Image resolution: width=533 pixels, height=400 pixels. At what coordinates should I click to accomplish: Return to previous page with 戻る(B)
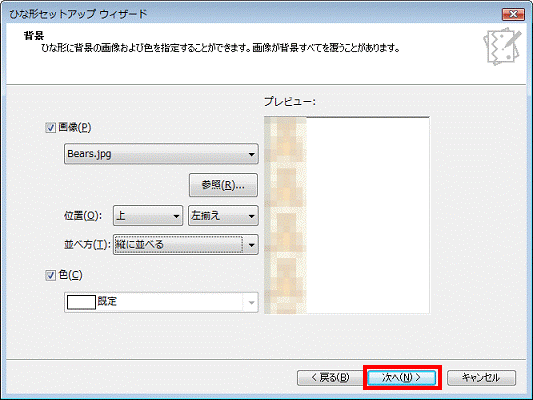click(x=330, y=378)
